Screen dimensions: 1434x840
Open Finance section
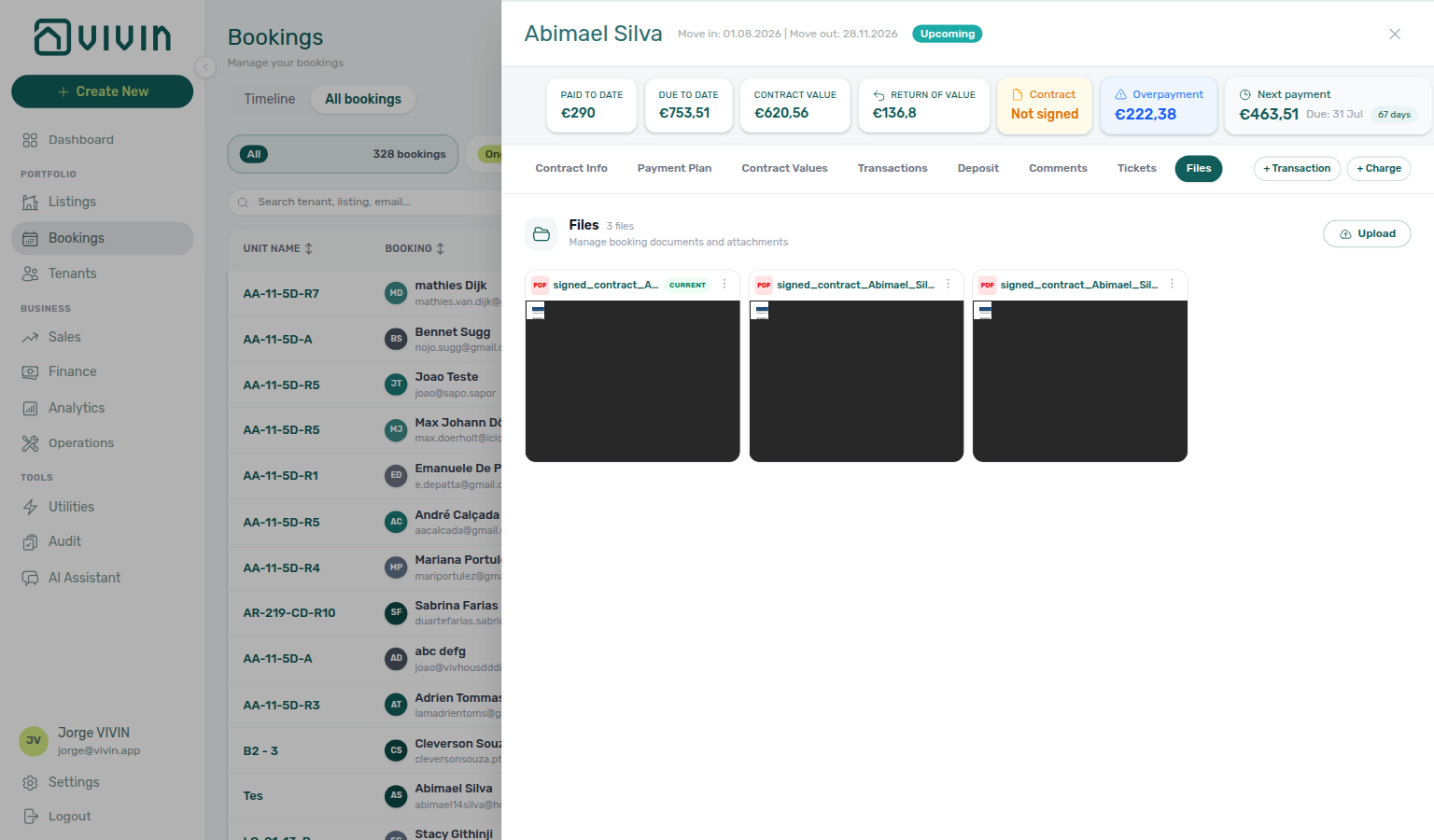pos(102,371)
